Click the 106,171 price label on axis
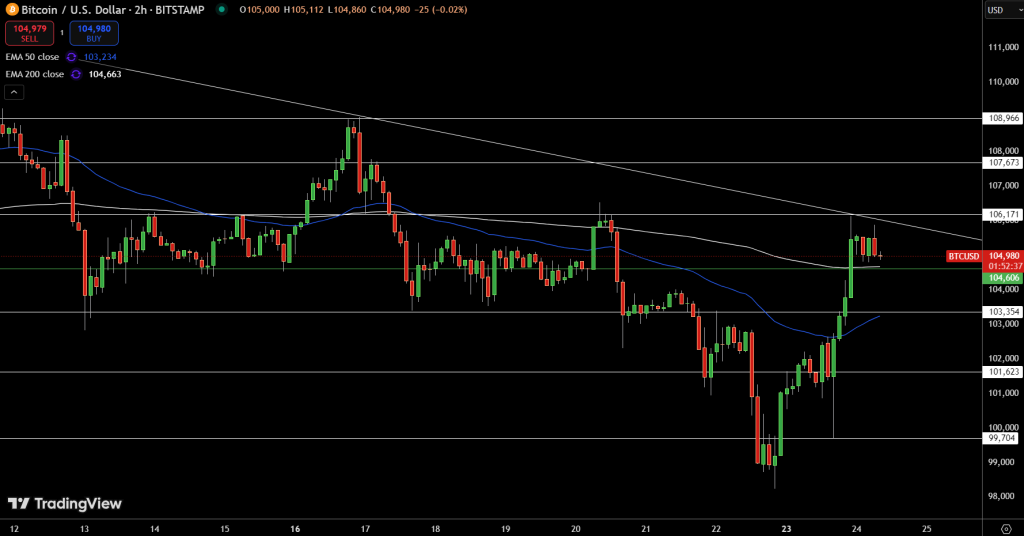 click(1003, 215)
